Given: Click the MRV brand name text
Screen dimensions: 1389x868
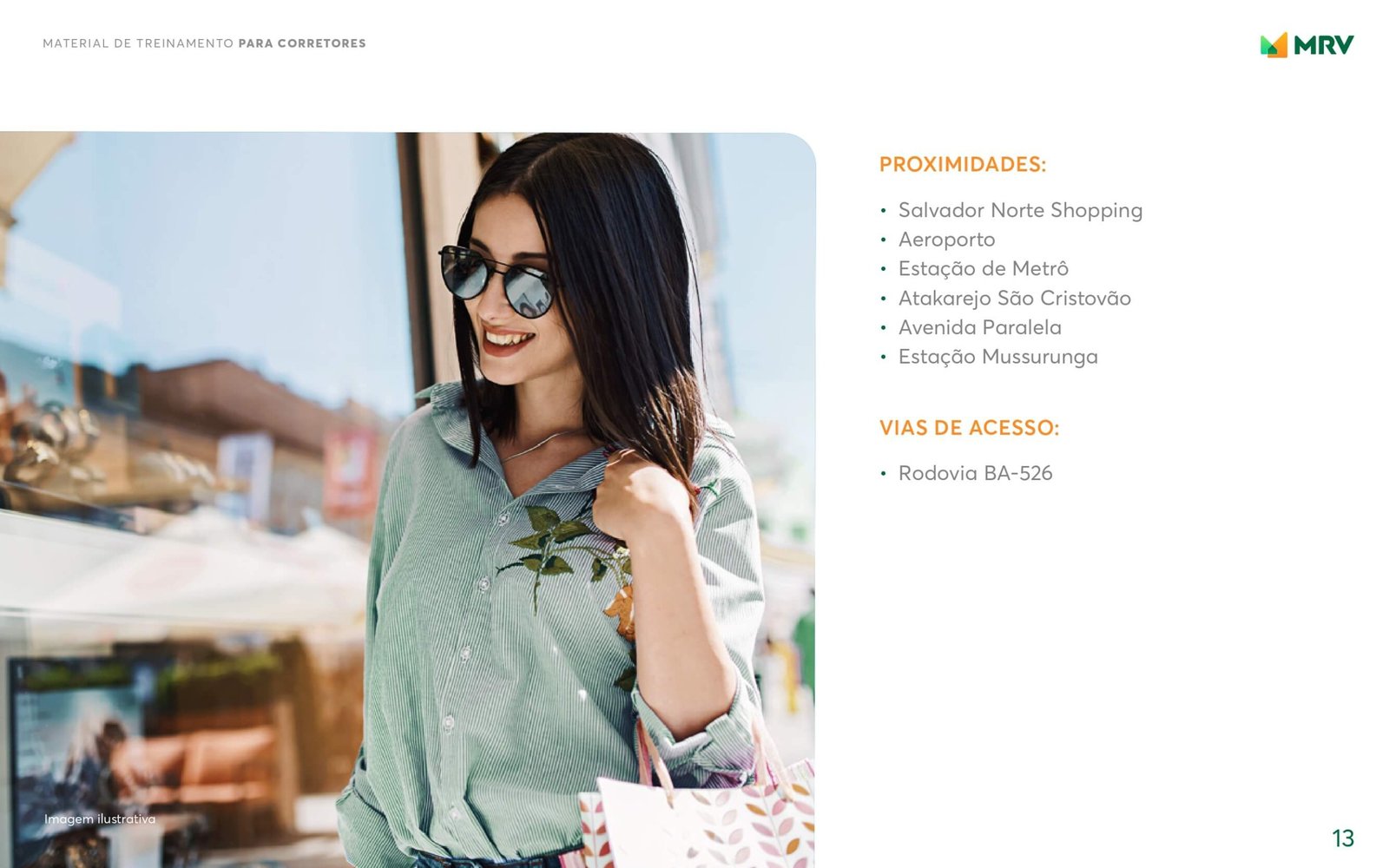Looking at the screenshot, I should point(1323,45).
